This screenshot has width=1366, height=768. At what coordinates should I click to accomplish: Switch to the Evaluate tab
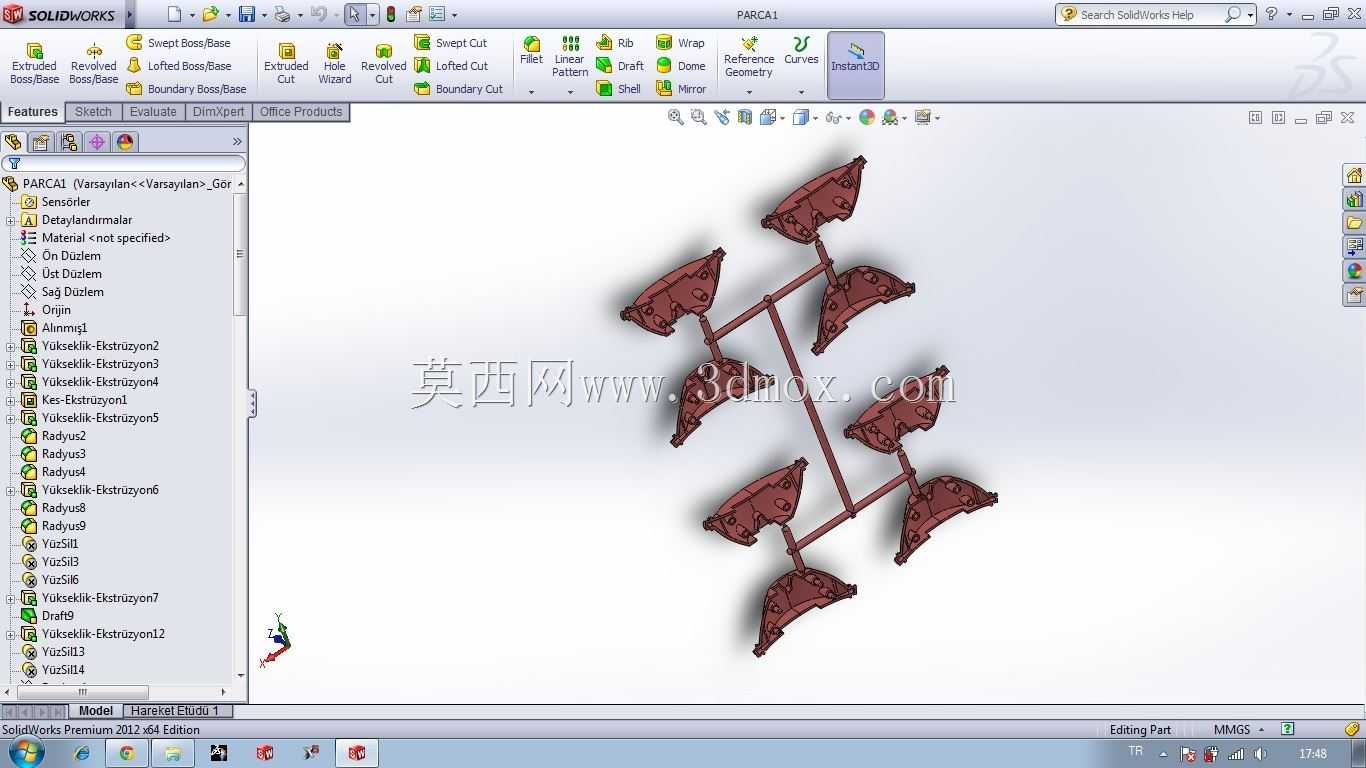point(153,112)
